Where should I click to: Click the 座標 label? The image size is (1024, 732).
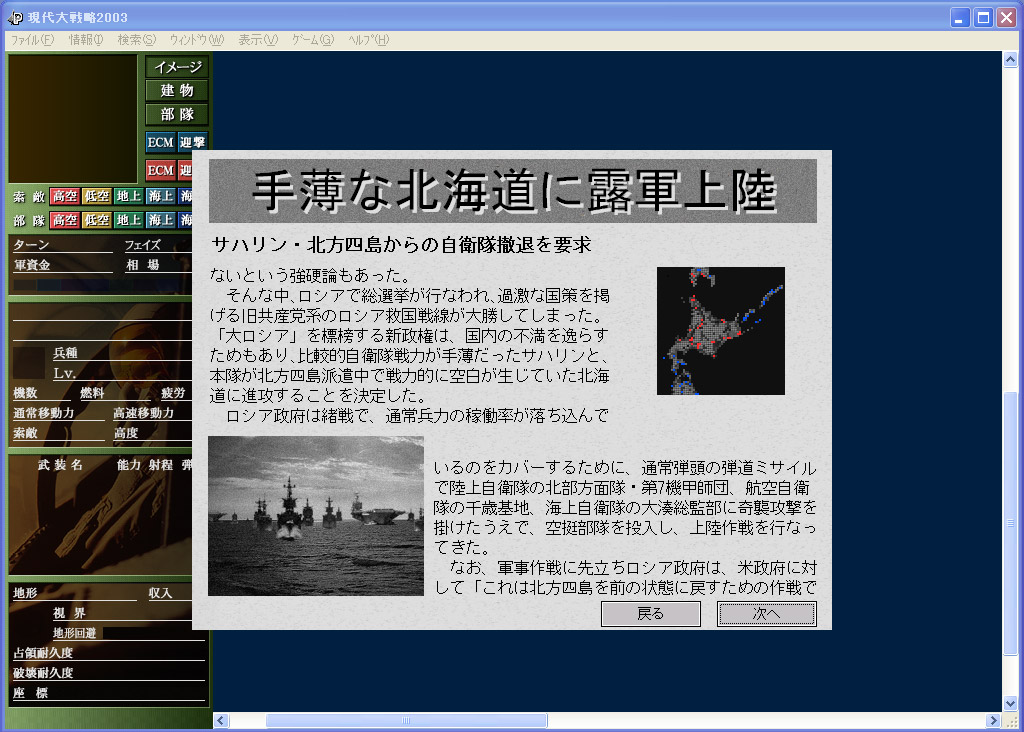[x=31, y=693]
